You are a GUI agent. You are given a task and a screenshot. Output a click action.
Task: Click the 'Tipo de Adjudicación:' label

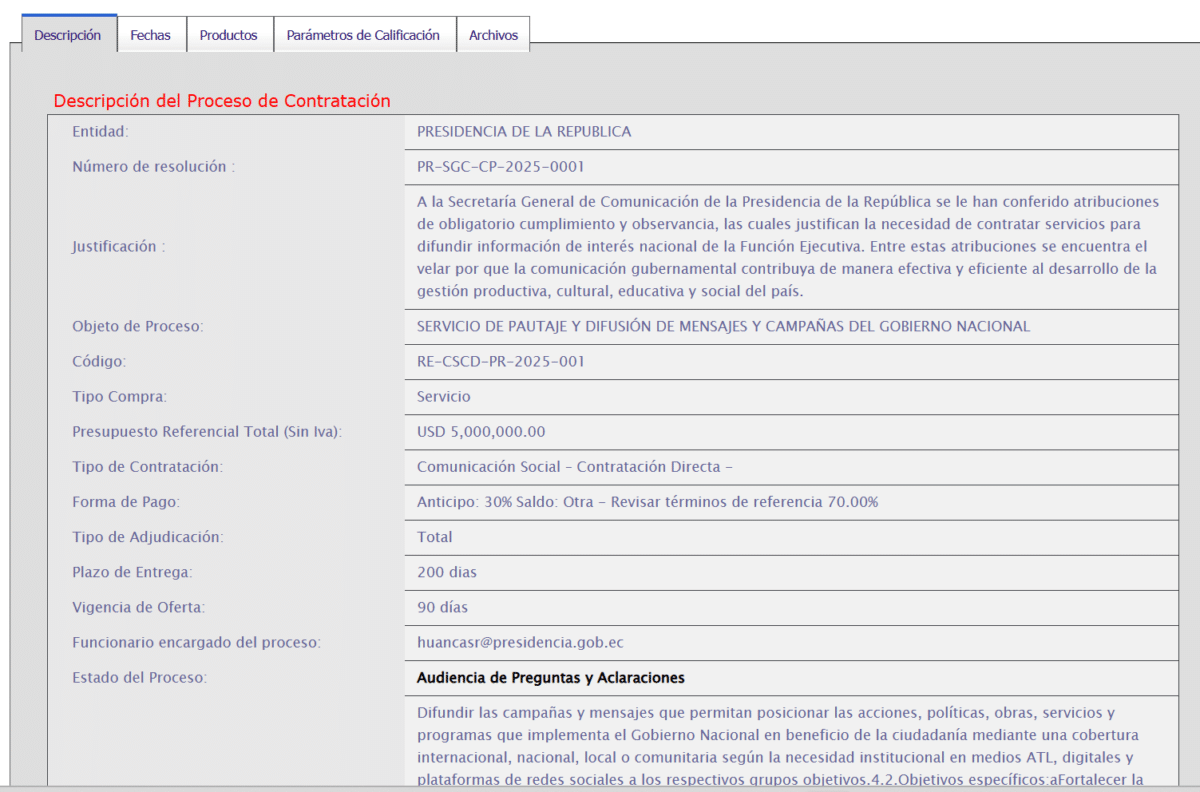click(x=148, y=537)
